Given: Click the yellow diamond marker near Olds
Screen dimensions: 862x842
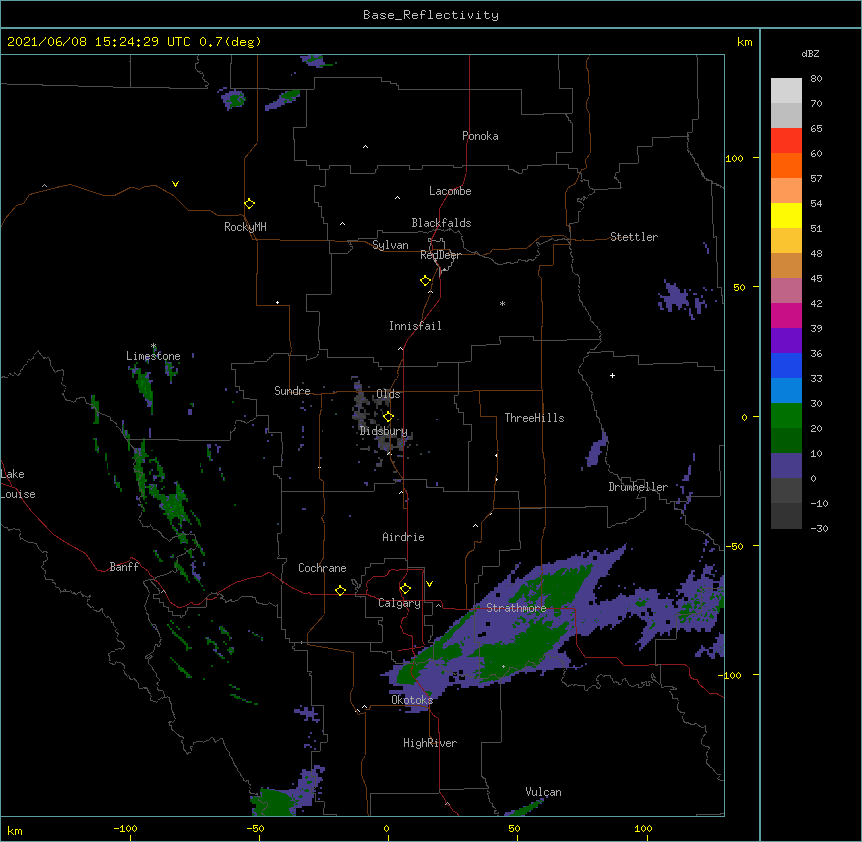Looking at the screenshot, I should pyautogui.click(x=388, y=416).
